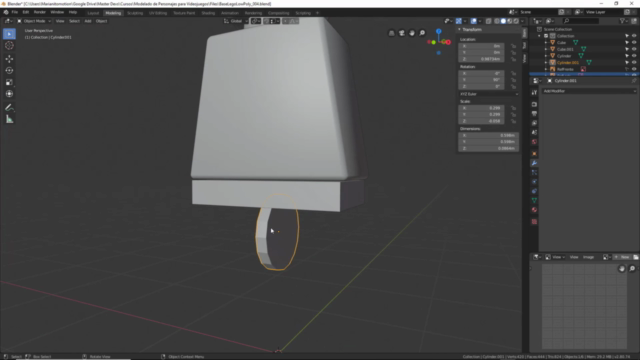Viewport: 640px width, 360px height.
Task: Open the Physics properties tab
Action: pyautogui.click(x=534, y=182)
